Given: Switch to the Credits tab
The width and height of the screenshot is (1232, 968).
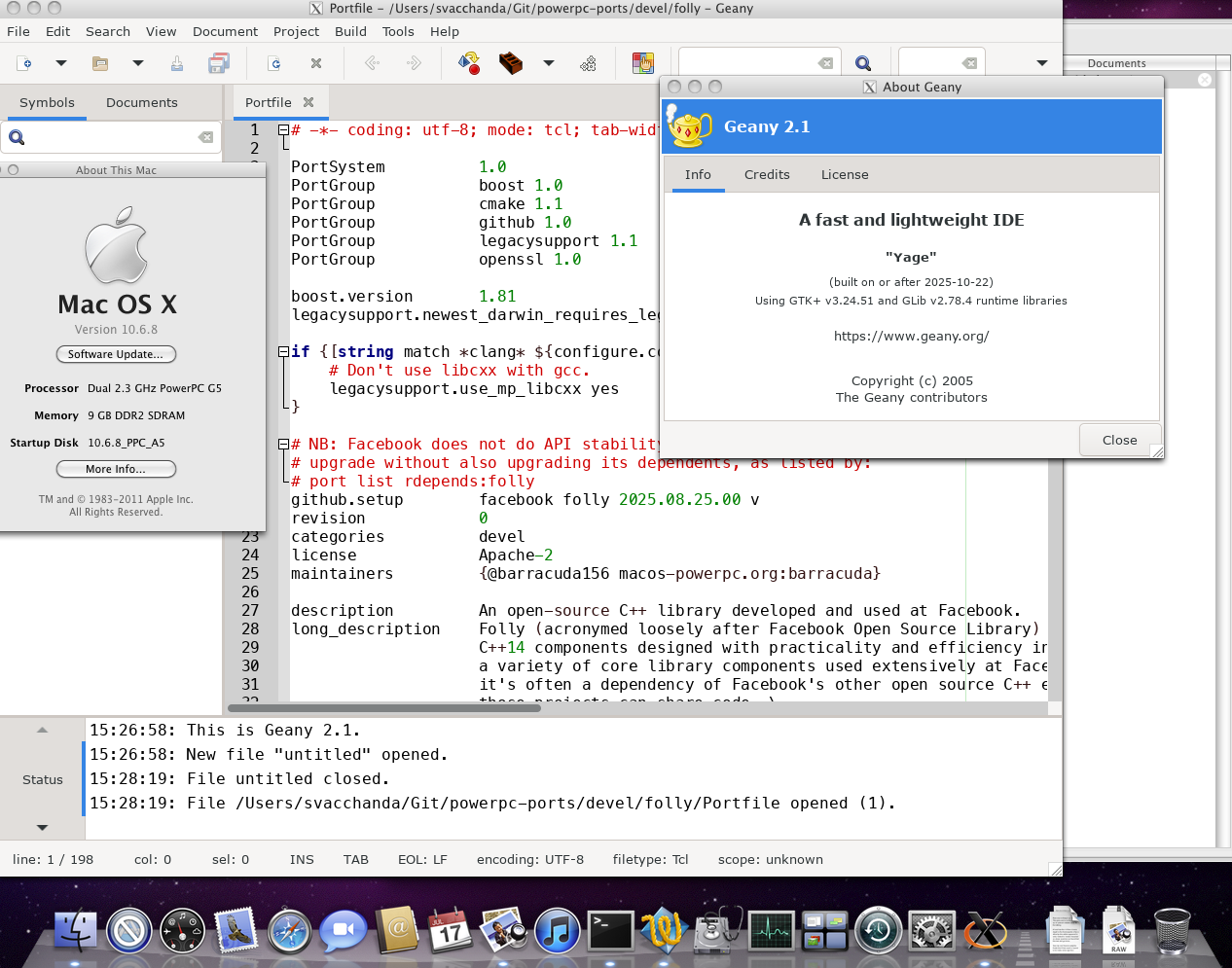Looking at the screenshot, I should [x=766, y=175].
